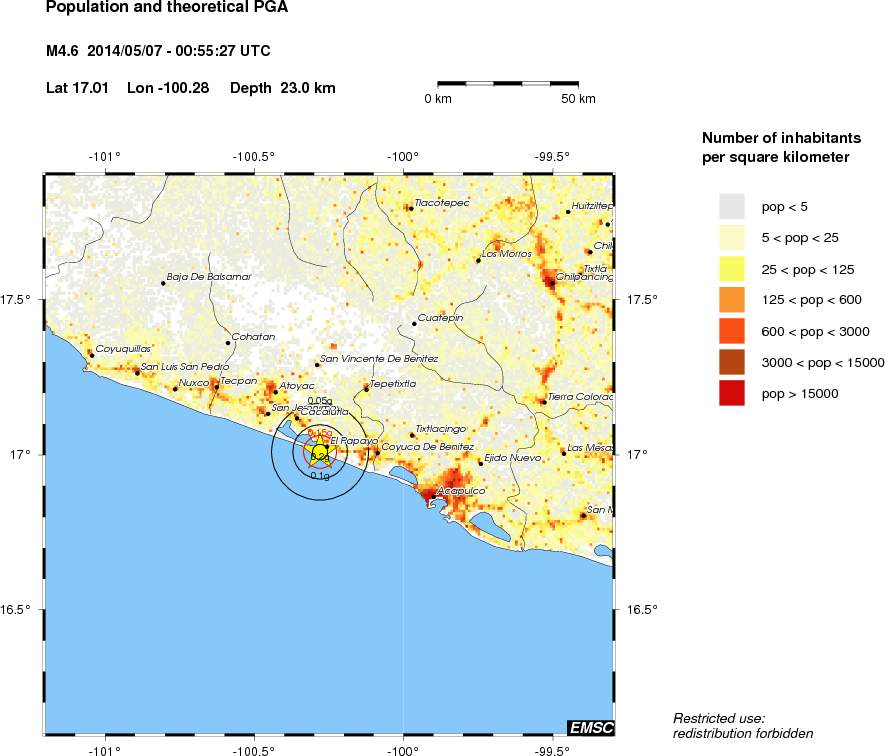Select the Baja De Balsamar marker dot

pos(163,283)
